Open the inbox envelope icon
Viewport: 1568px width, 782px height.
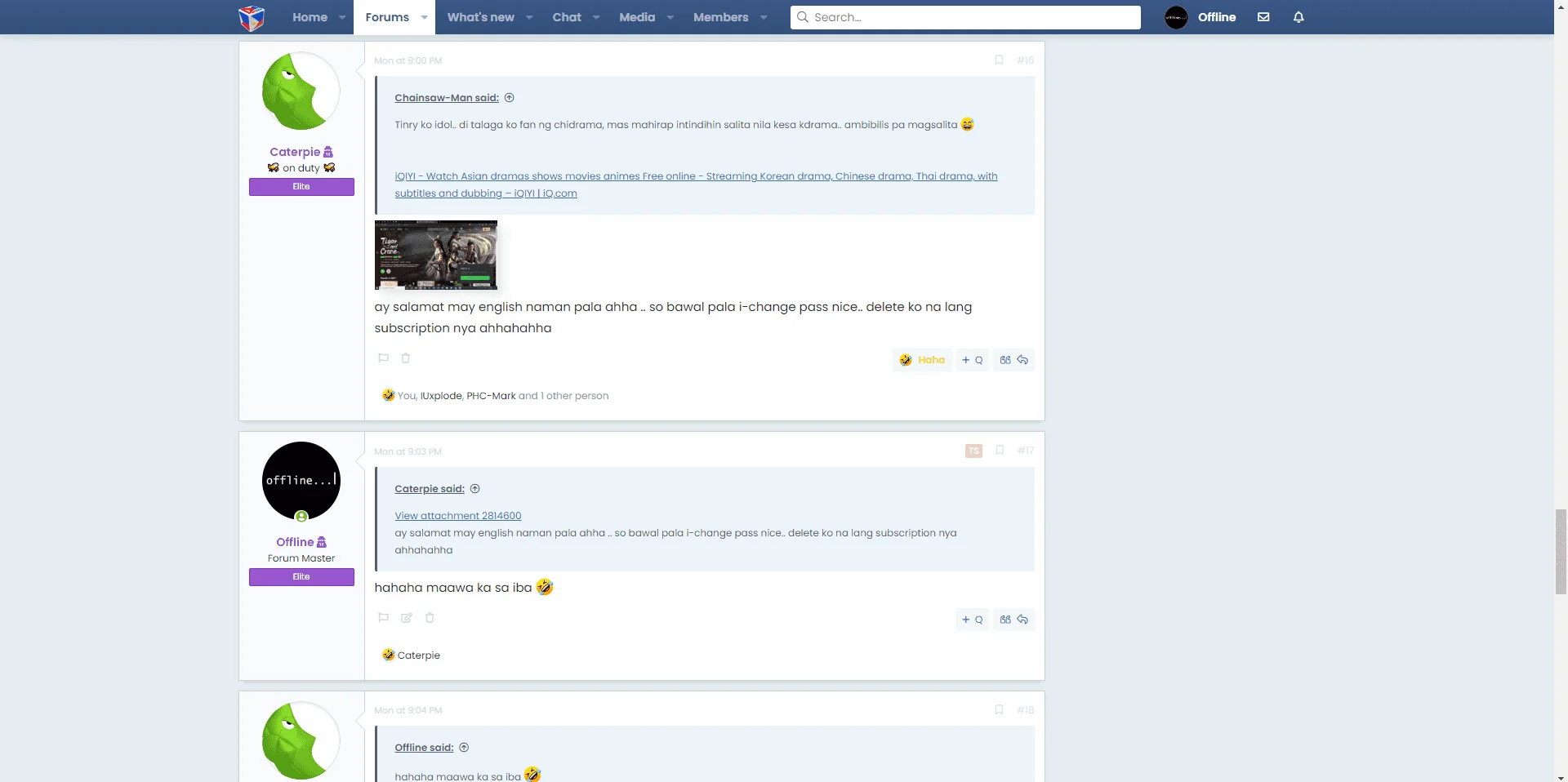(1263, 17)
